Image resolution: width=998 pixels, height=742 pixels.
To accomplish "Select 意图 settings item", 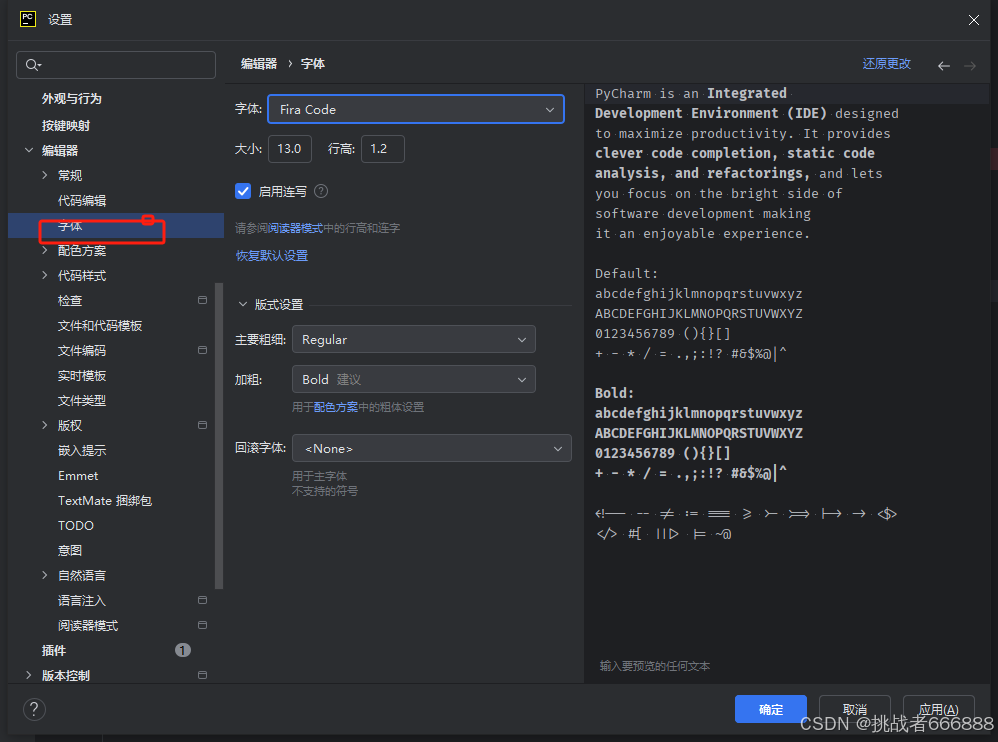I will point(69,550).
